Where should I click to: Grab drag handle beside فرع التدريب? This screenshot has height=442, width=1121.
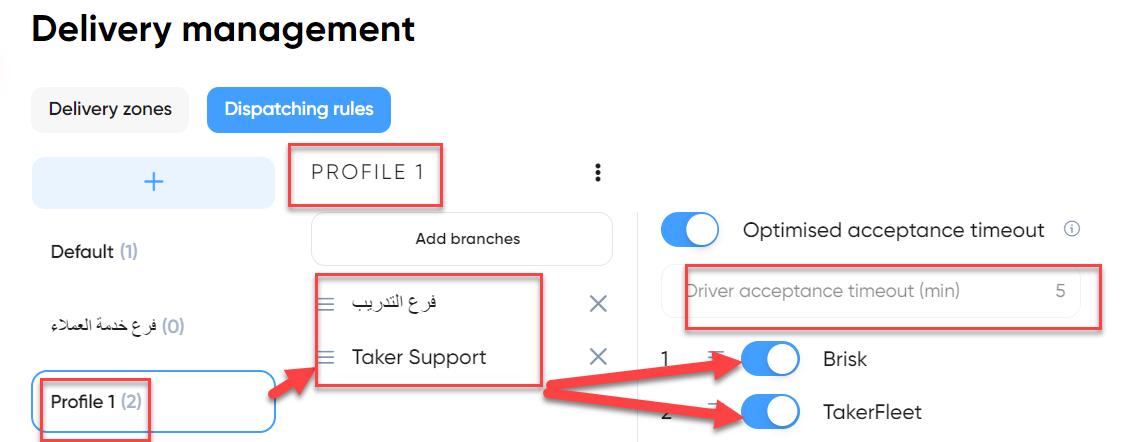326,304
